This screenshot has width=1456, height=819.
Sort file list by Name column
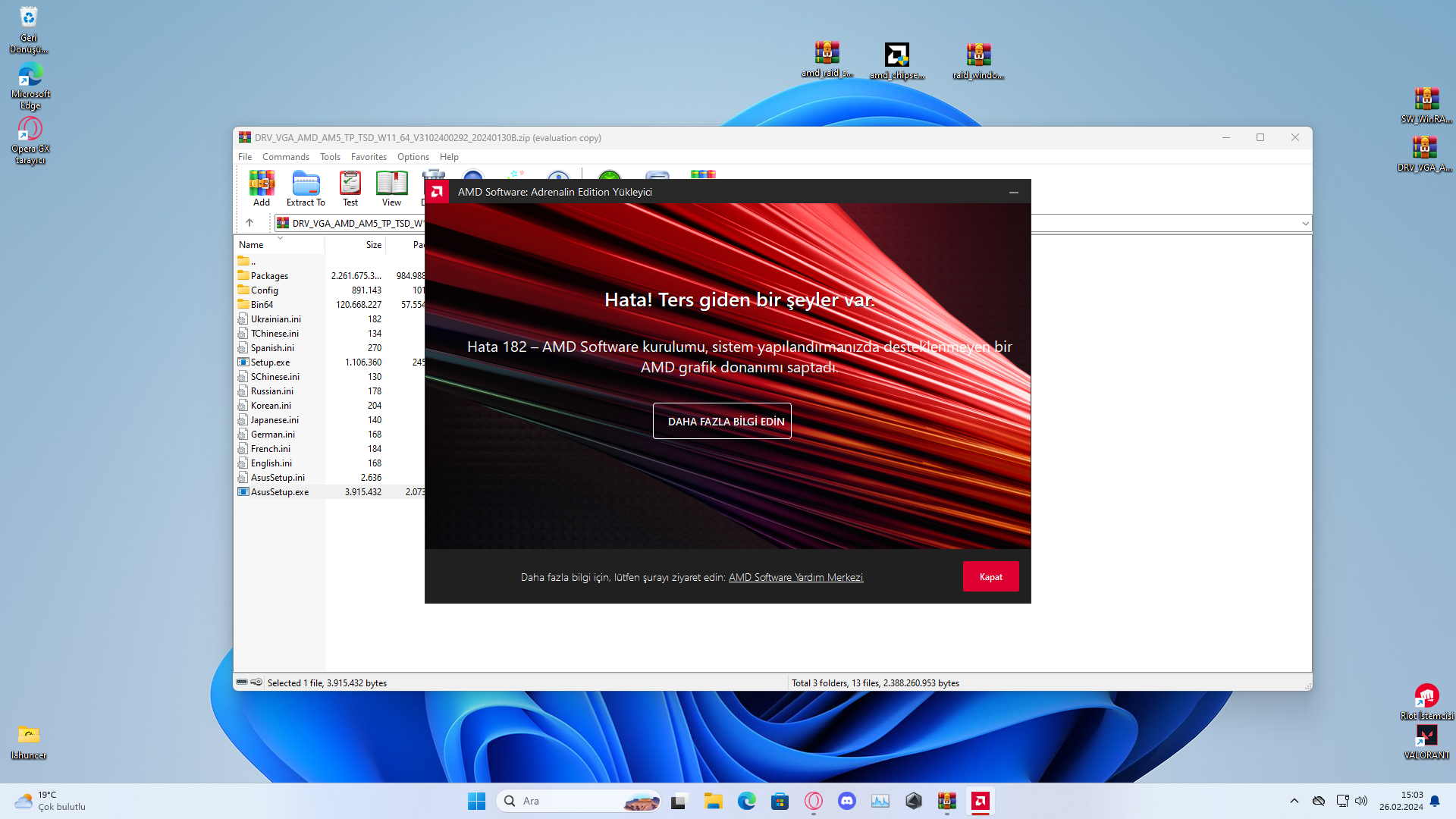252,245
